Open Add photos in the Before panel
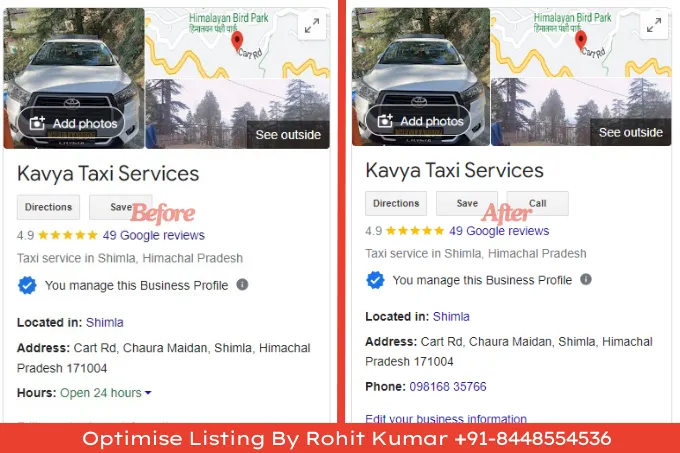680x453 pixels. pos(72,124)
